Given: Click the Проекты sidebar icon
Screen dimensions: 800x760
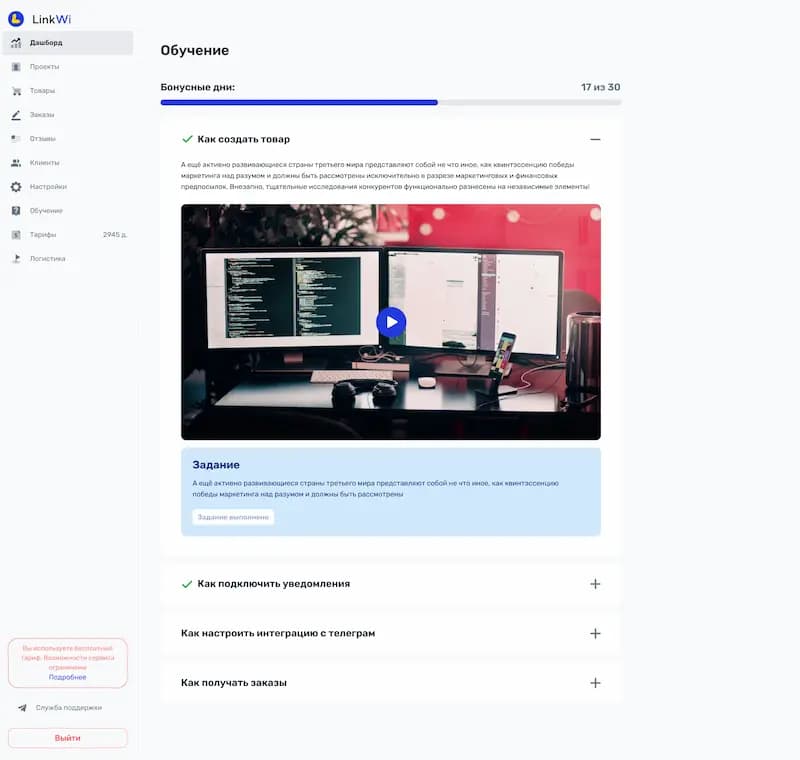Looking at the screenshot, I should 16,67.
